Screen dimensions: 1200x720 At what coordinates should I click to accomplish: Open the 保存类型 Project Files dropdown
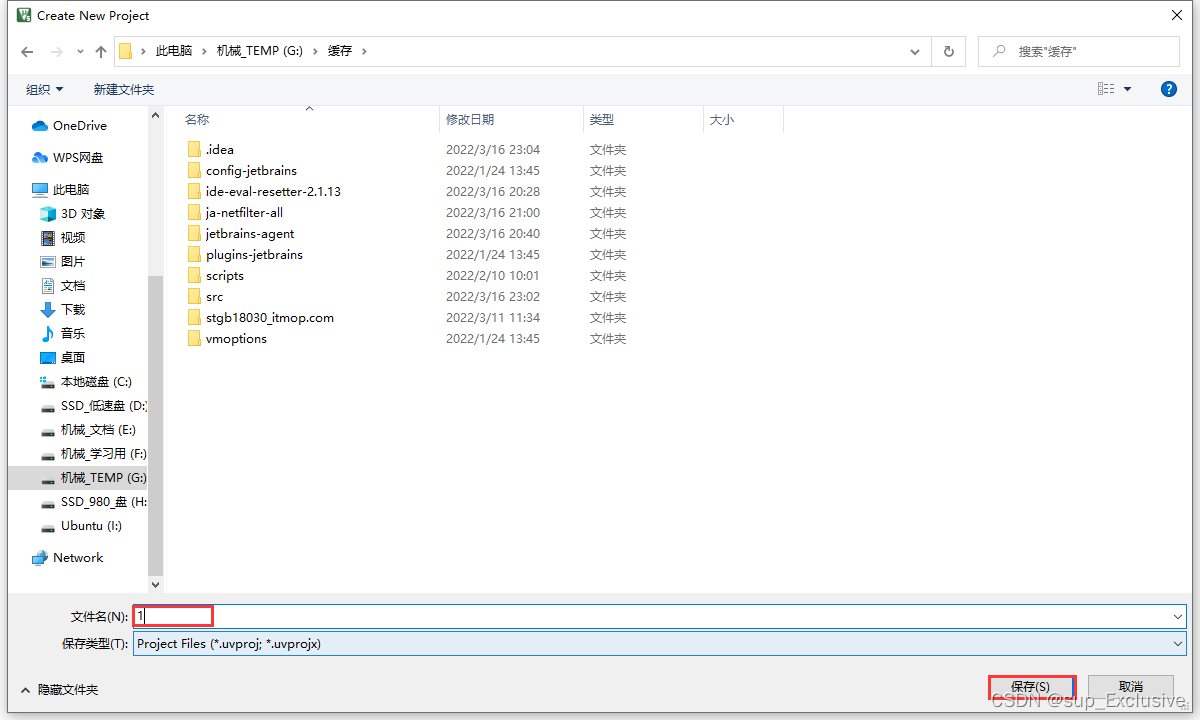click(x=660, y=643)
